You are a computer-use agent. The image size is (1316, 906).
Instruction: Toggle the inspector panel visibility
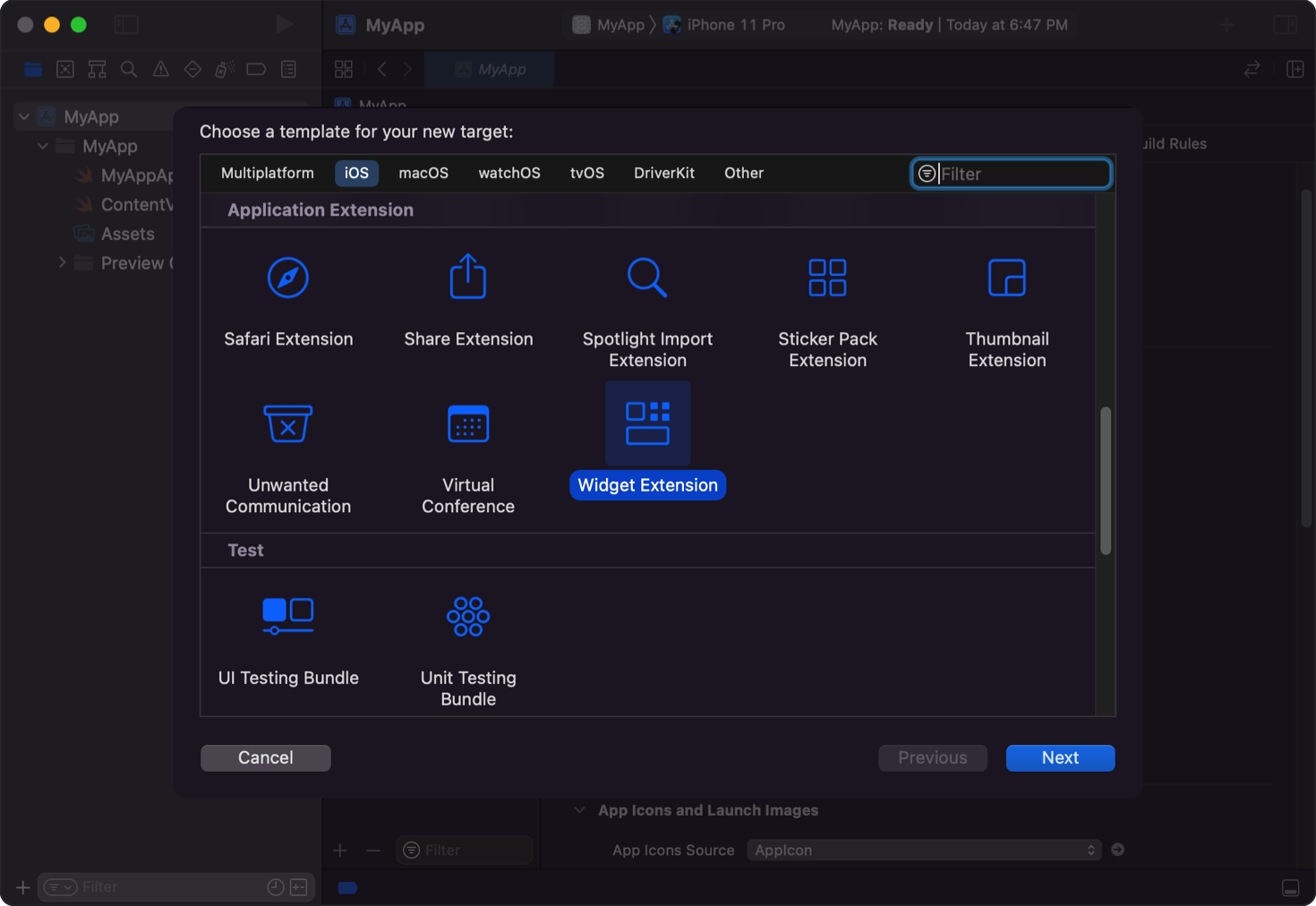point(1286,24)
